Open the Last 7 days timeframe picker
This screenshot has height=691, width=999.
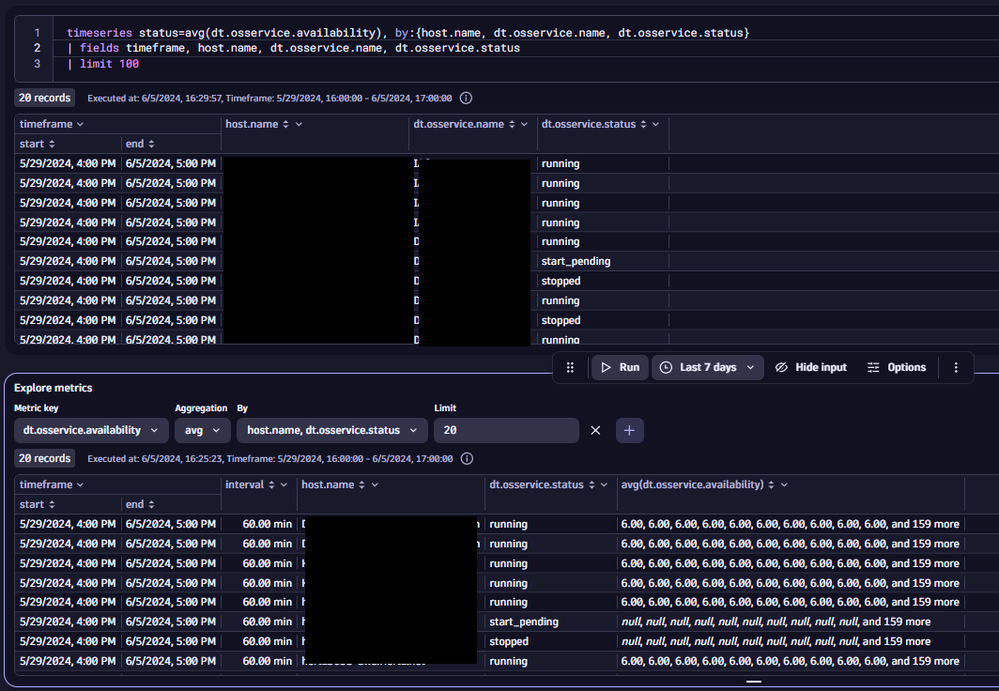click(x=708, y=367)
